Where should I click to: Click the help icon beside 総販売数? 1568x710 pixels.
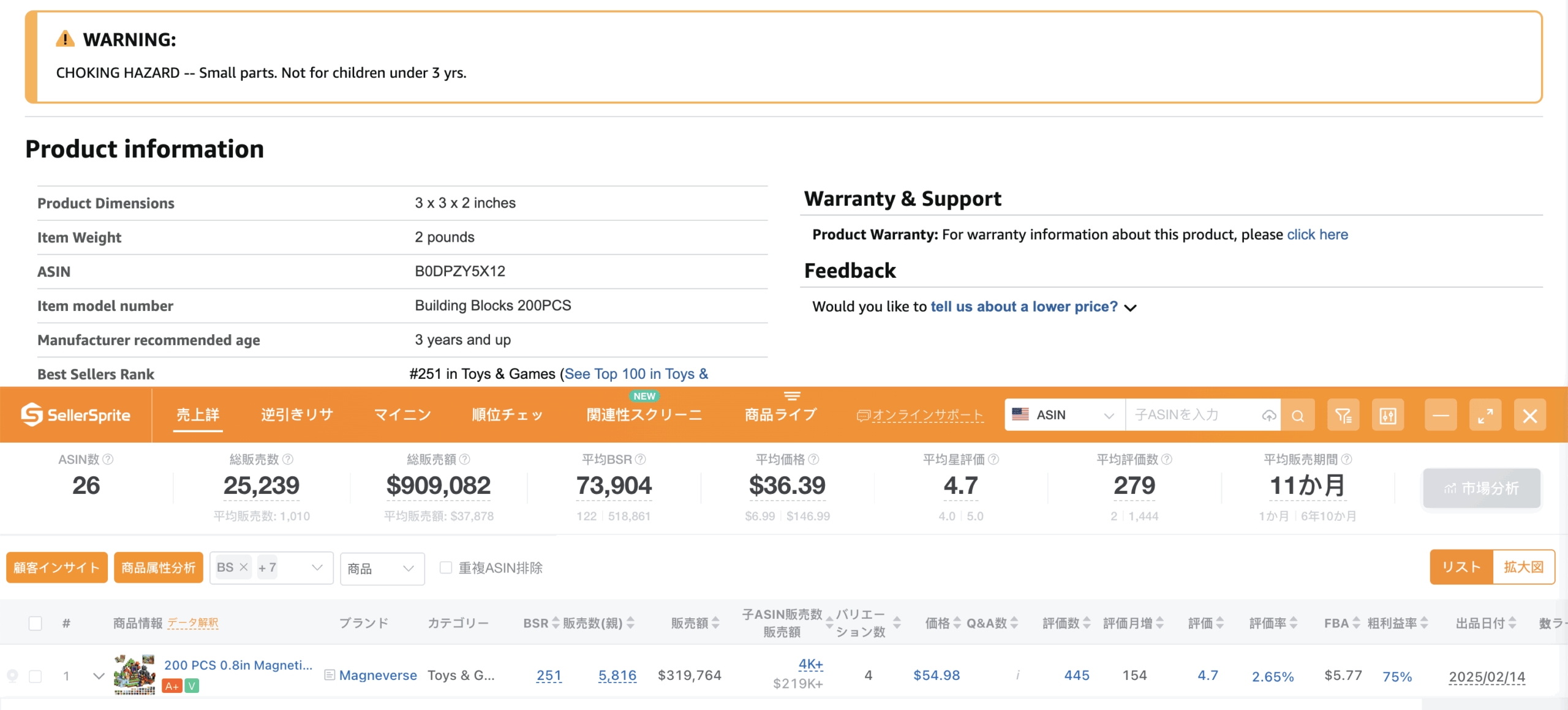pyautogui.click(x=288, y=459)
